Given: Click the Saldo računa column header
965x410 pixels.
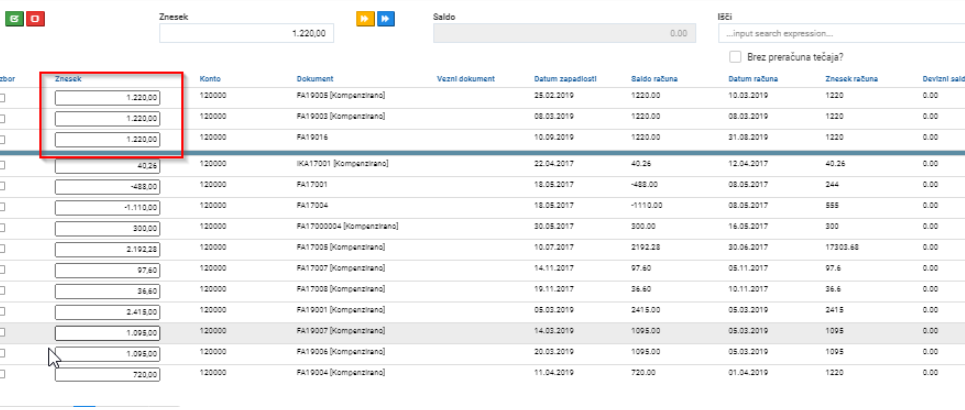Looking at the screenshot, I should pyautogui.click(x=655, y=79).
